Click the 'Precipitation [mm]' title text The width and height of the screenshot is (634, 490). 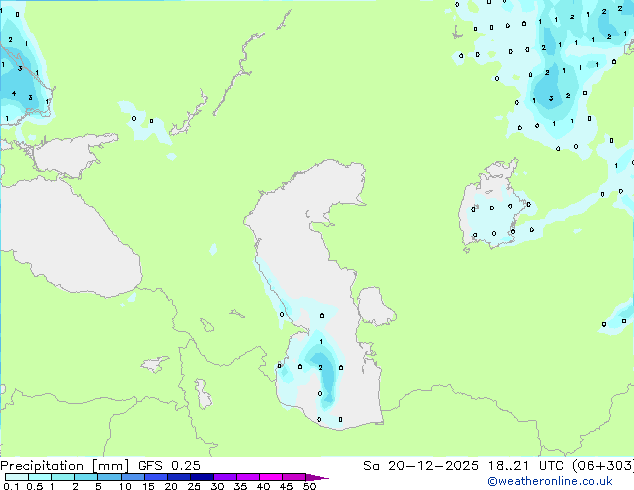click(65, 466)
